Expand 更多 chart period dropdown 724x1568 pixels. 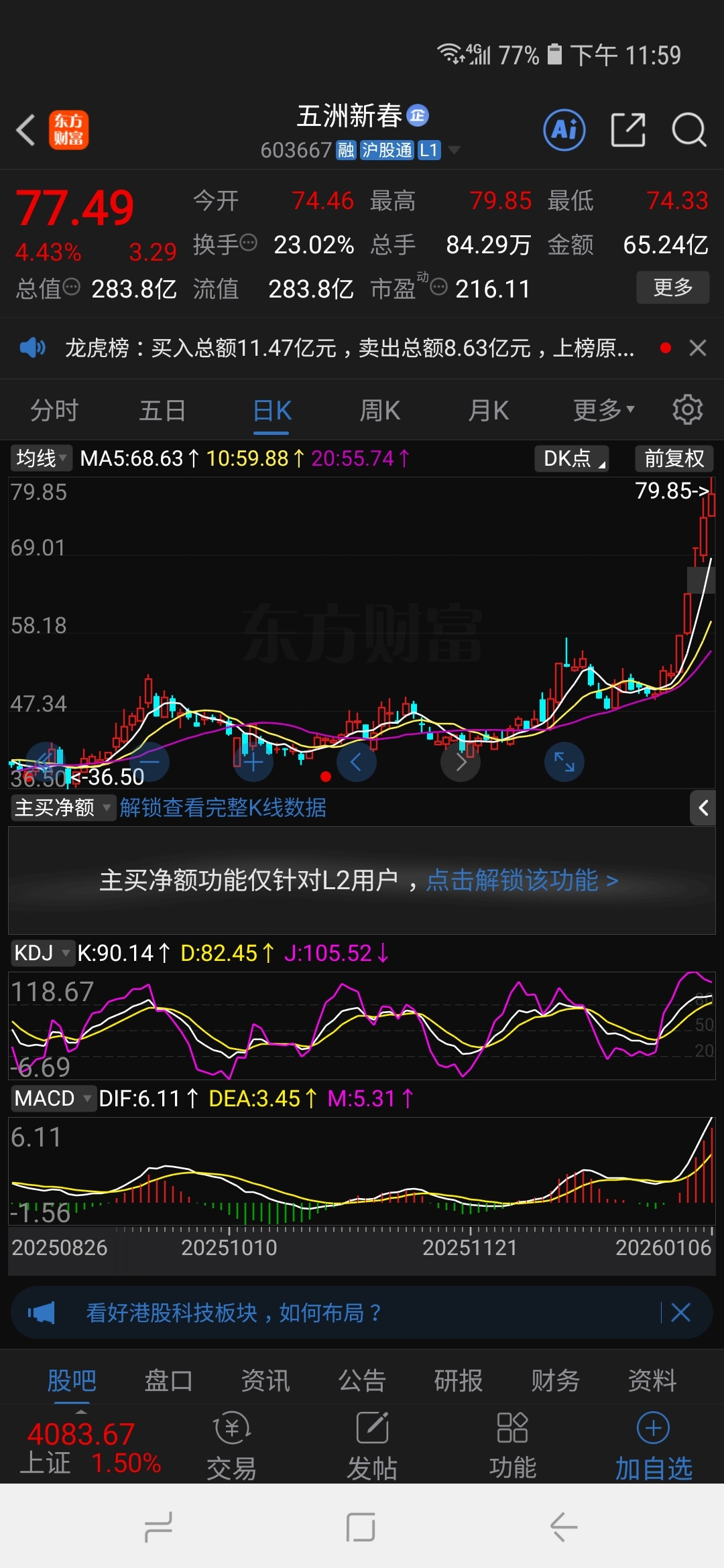click(x=604, y=409)
